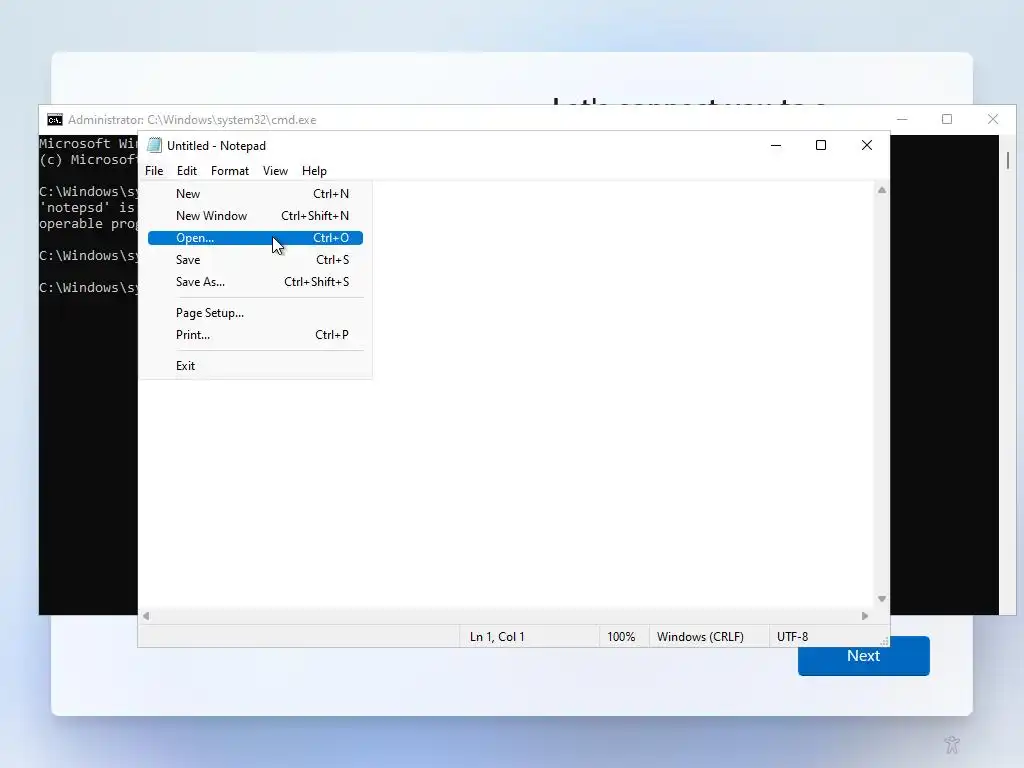
Task: Maximize the Notepad window
Action: (821, 146)
